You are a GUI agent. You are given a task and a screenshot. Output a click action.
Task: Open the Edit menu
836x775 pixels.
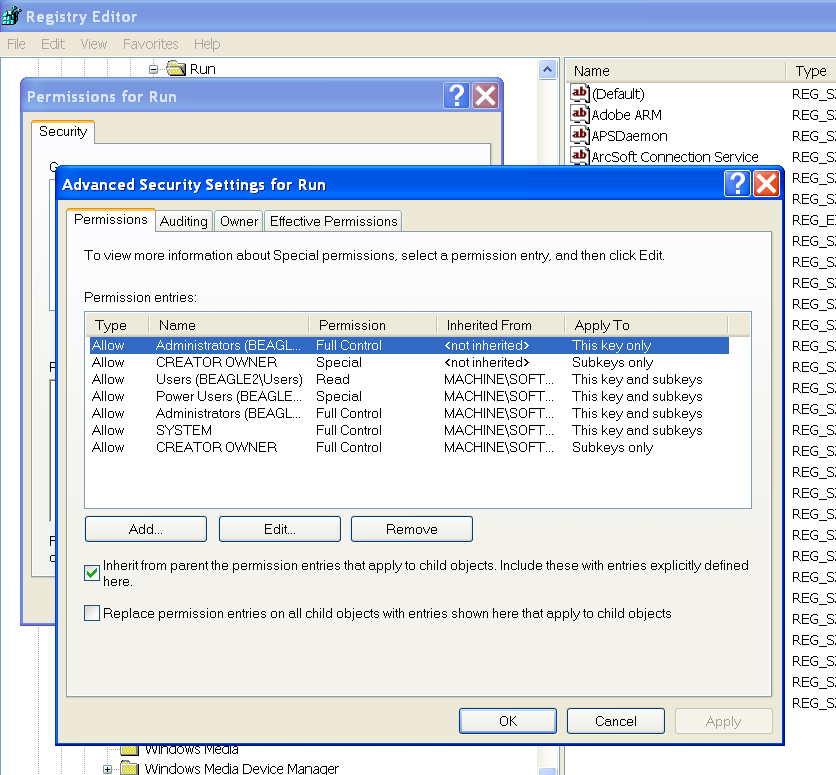point(53,44)
